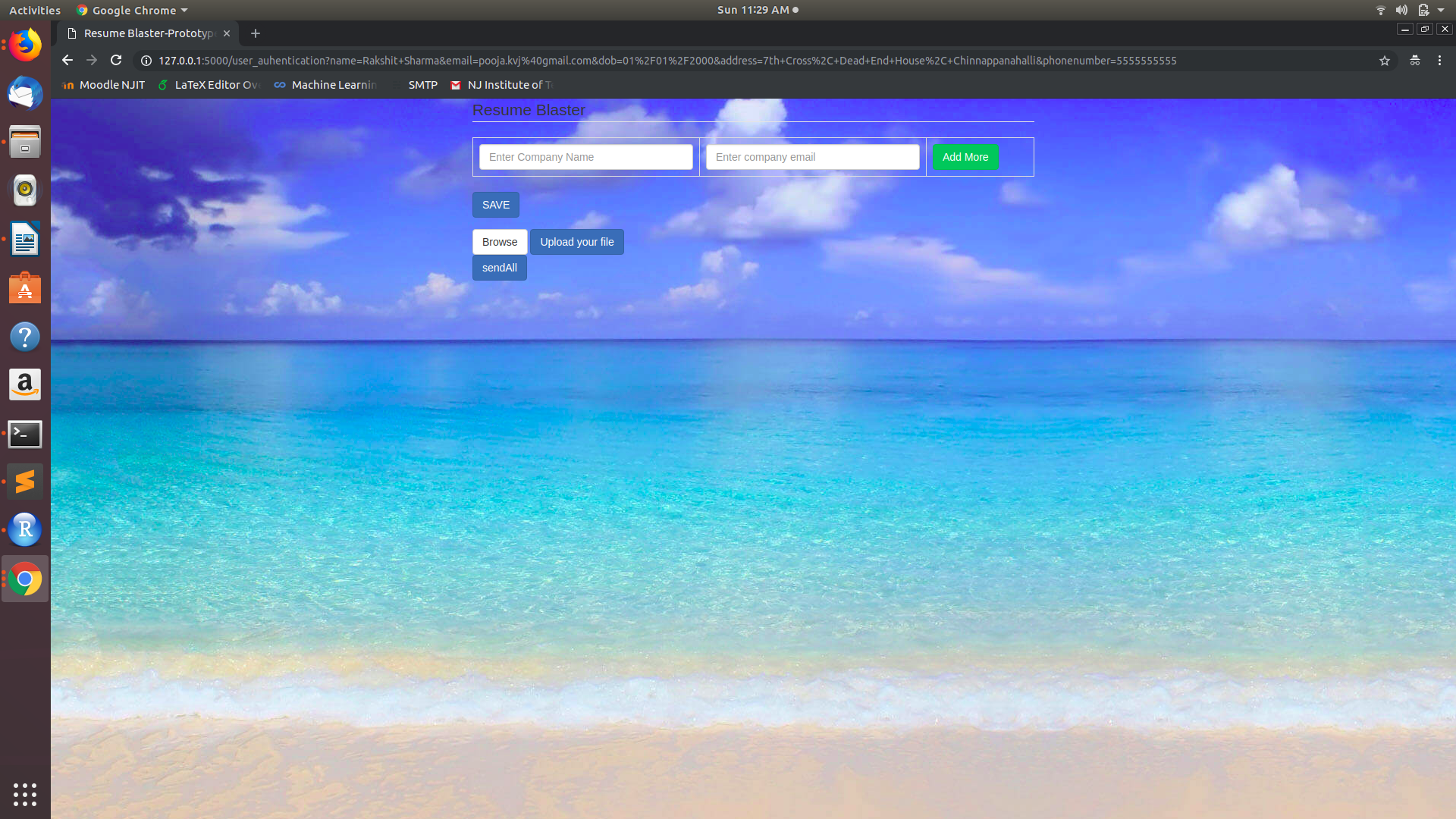Select the Resume Blaster-Prototype tab
This screenshot has height=819, width=1456.
point(149,33)
